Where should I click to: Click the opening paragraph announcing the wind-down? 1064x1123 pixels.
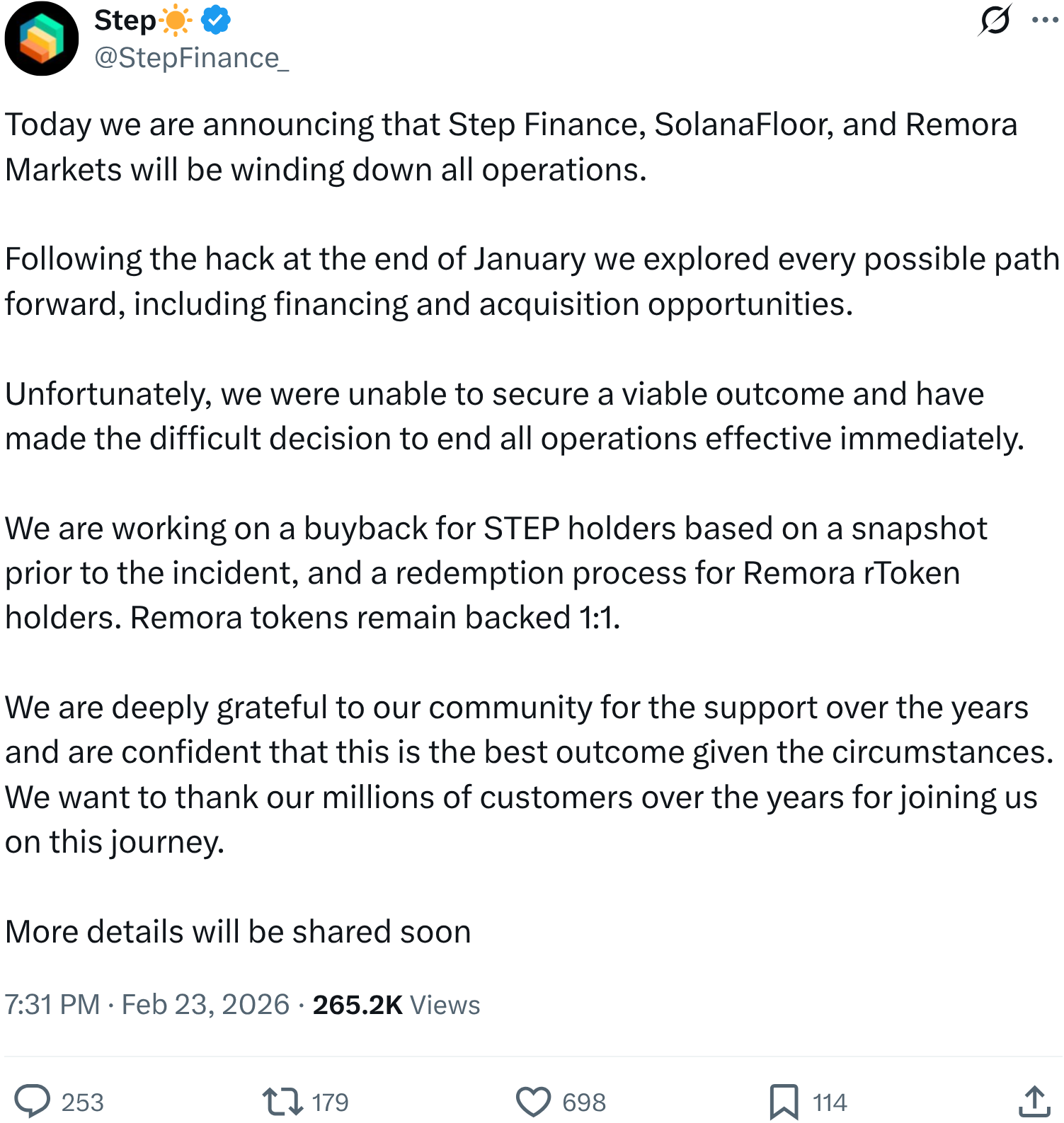pos(510,146)
